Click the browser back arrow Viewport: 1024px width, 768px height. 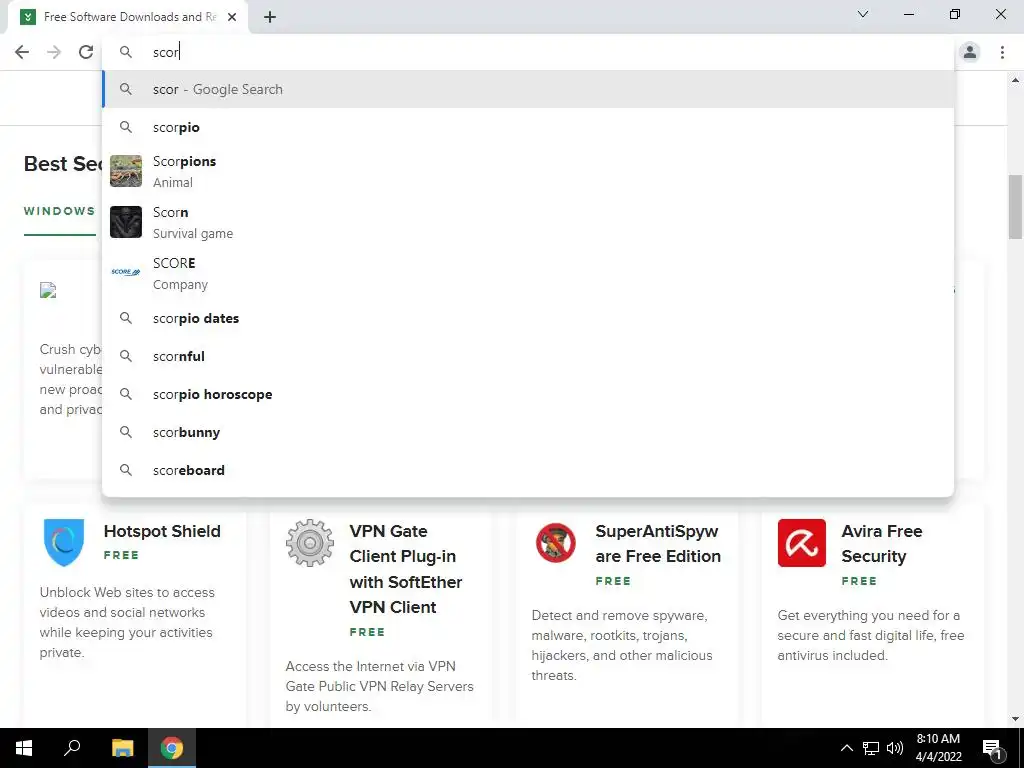pyautogui.click(x=22, y=52)
